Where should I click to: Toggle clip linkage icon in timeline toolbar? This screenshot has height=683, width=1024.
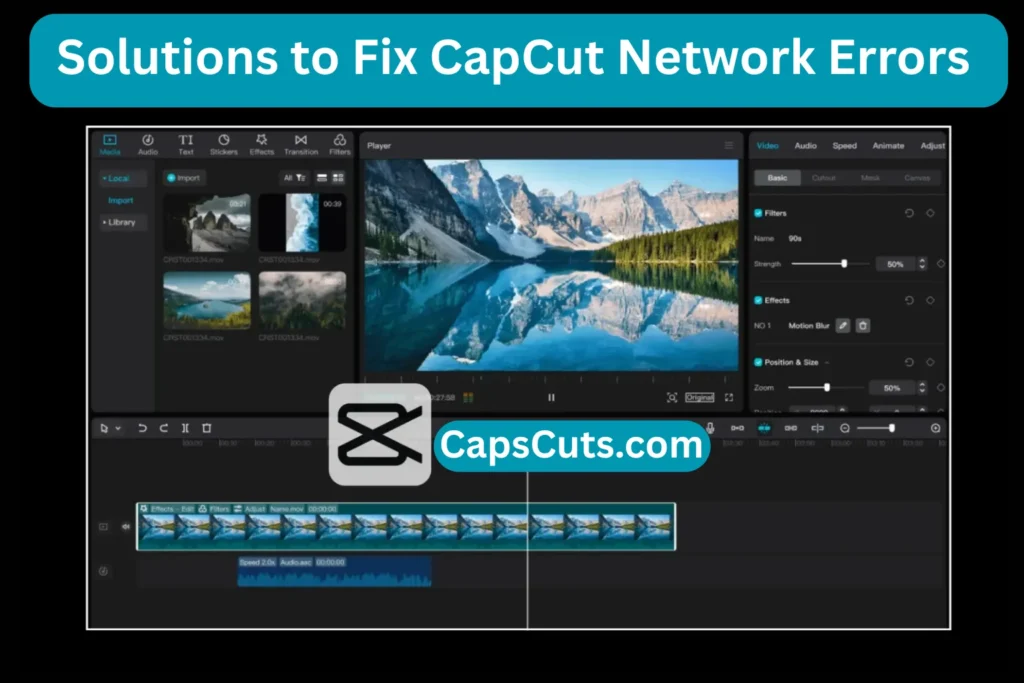(x=791, y=428)
